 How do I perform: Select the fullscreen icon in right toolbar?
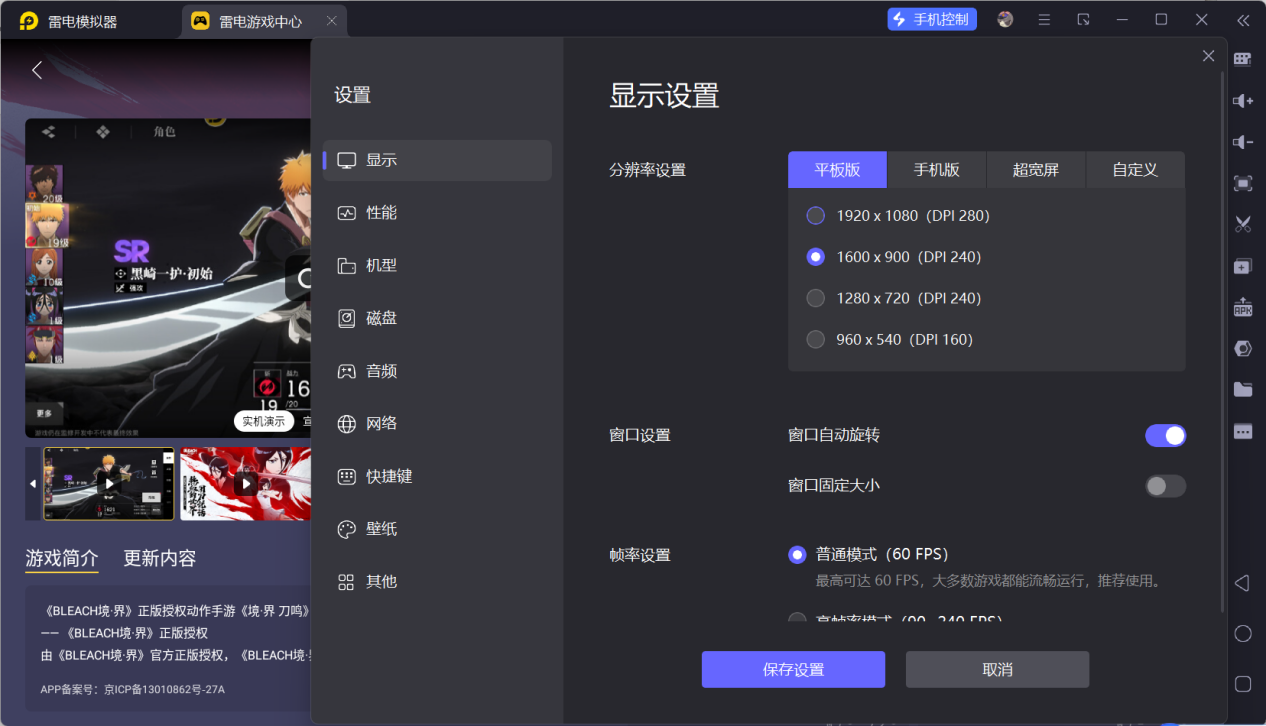click(1242, 184)
